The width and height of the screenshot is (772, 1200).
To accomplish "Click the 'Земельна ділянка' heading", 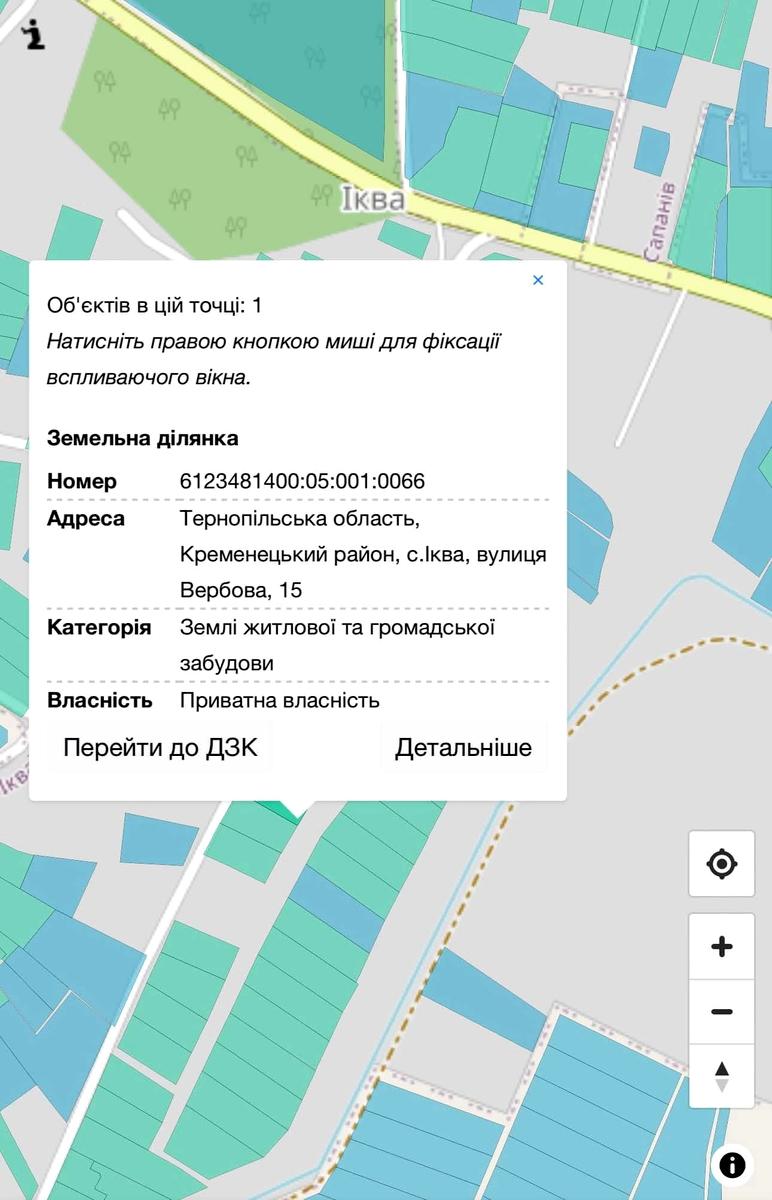I will tap(142, 438).
